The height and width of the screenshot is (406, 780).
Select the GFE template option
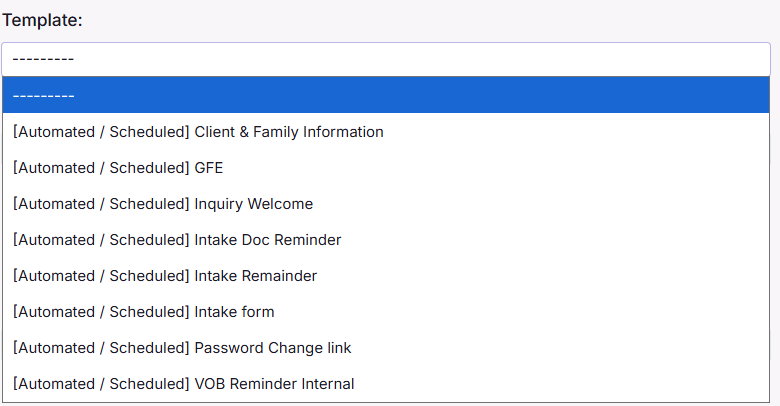(118, 168)
